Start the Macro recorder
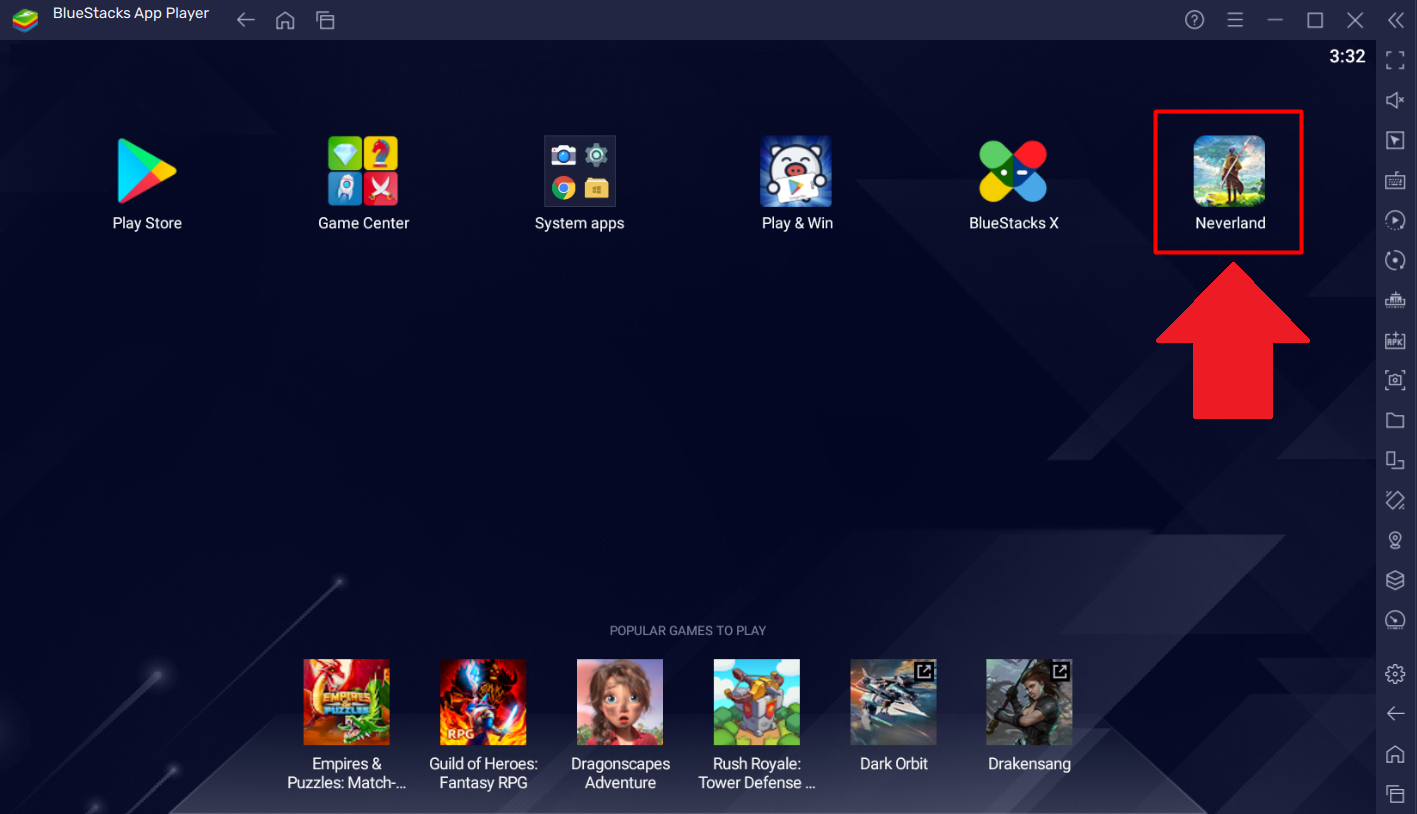This screenshot has width=1417, height=814. [1394, 220]
